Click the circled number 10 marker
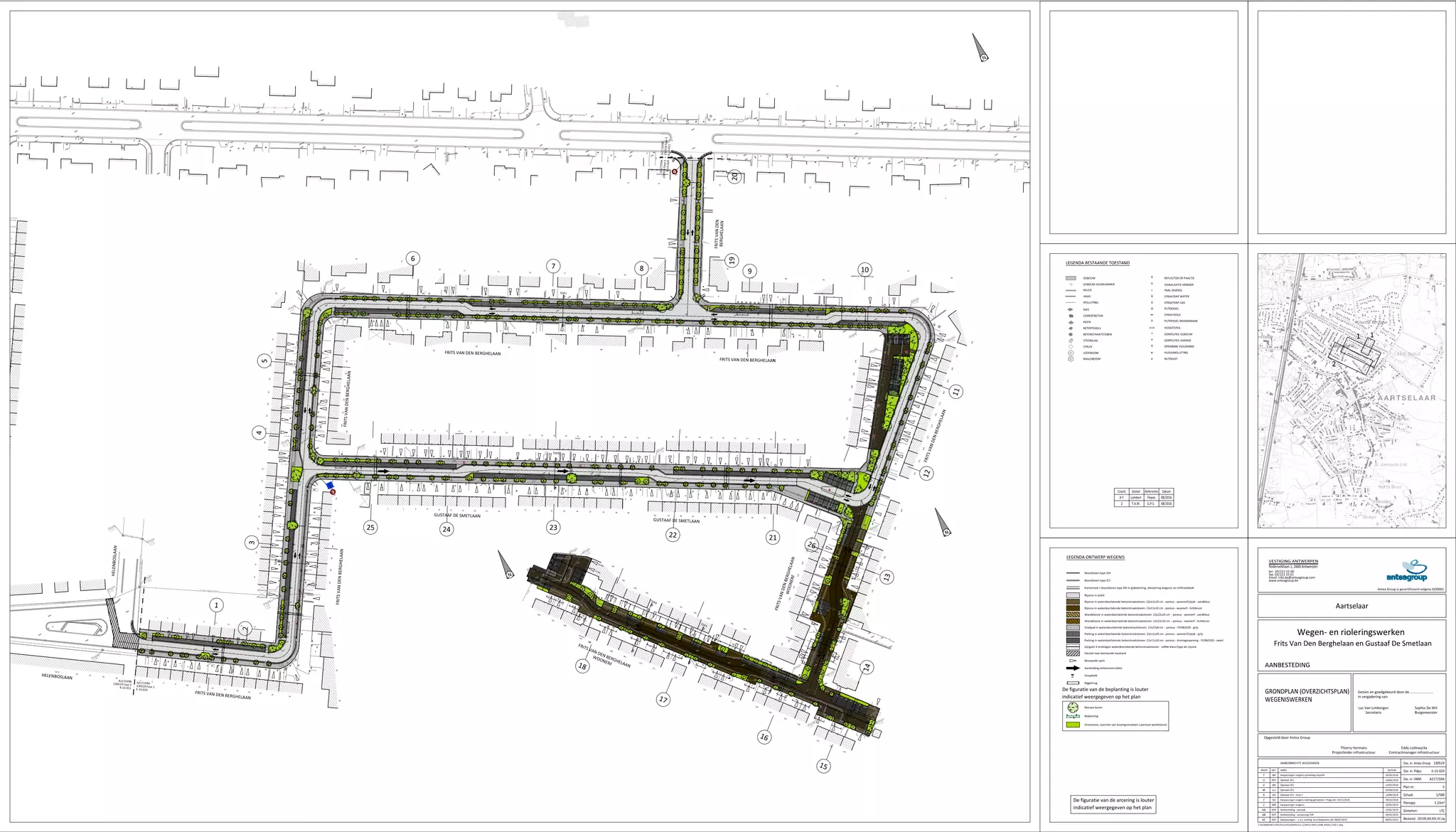This screenshot has height=832, width=1456. click(864, 270)
